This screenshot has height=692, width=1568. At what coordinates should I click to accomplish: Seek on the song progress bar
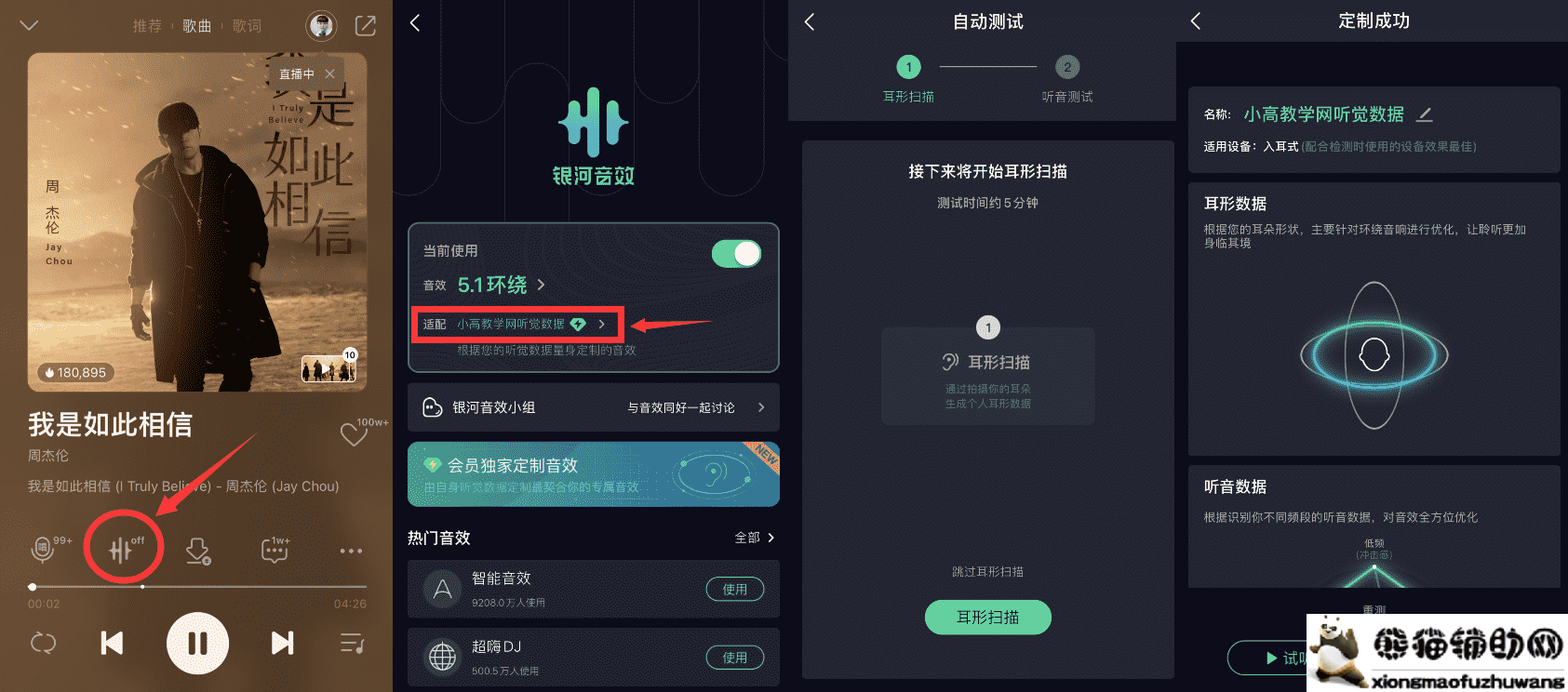(197, 587)
